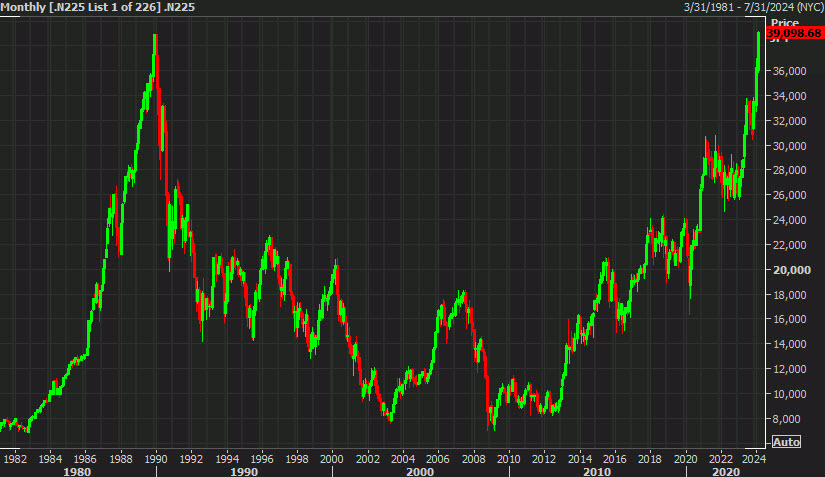Click the 2024 year label on time axis

point(753,459)
